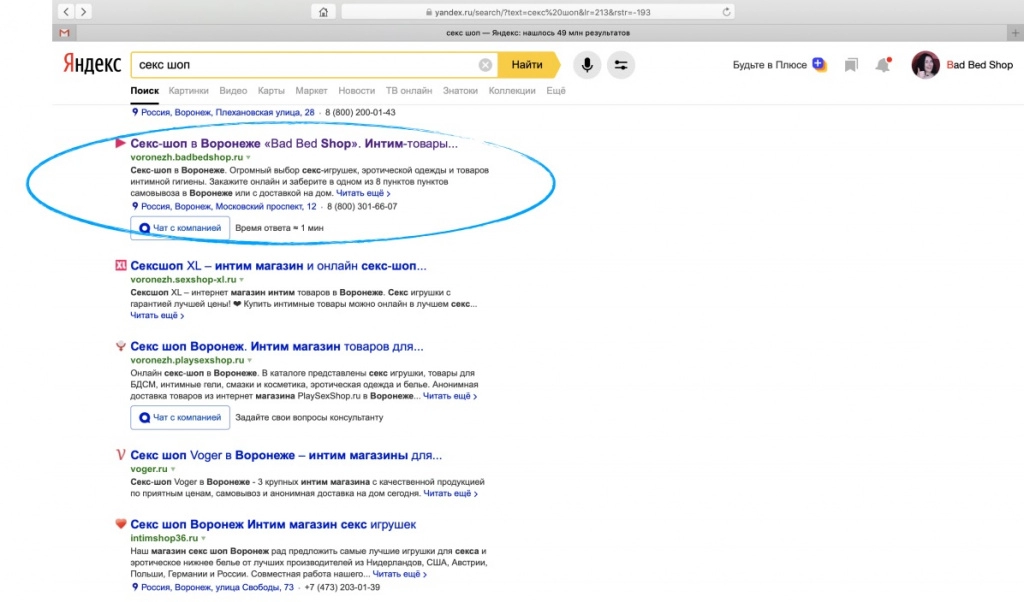Click the Будьте в Плюсе link
The height and width of the screenshot is (602, 1024).
point(769,65)
